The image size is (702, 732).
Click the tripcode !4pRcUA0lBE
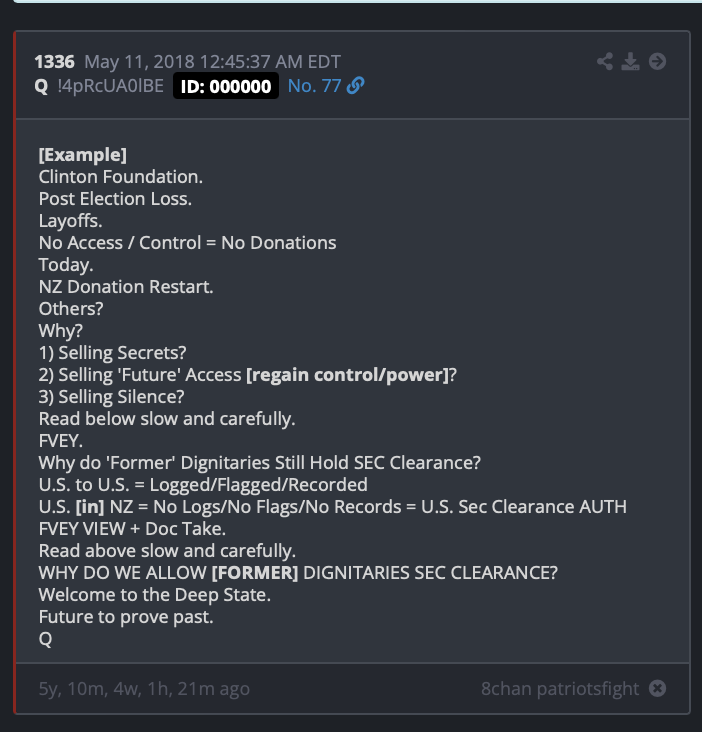[x=111, y=86]
